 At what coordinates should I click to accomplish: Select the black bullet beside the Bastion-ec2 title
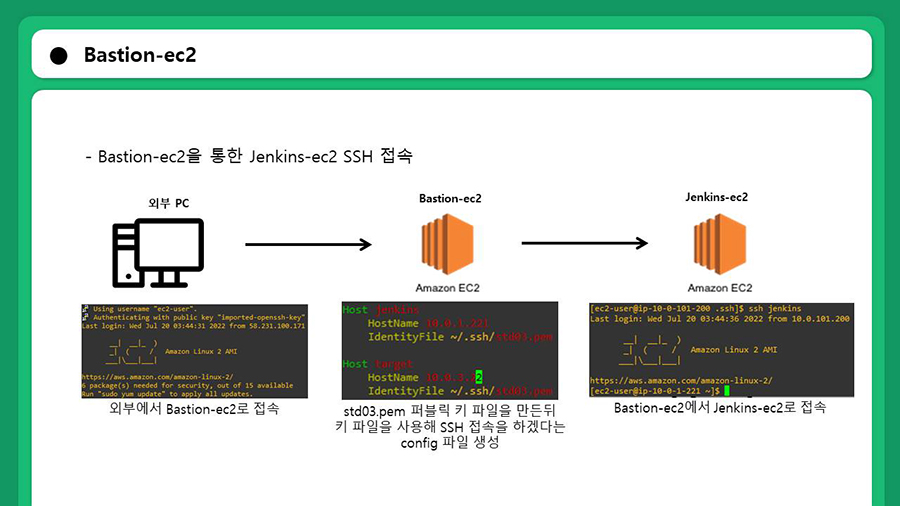click(x=59, y=56)
